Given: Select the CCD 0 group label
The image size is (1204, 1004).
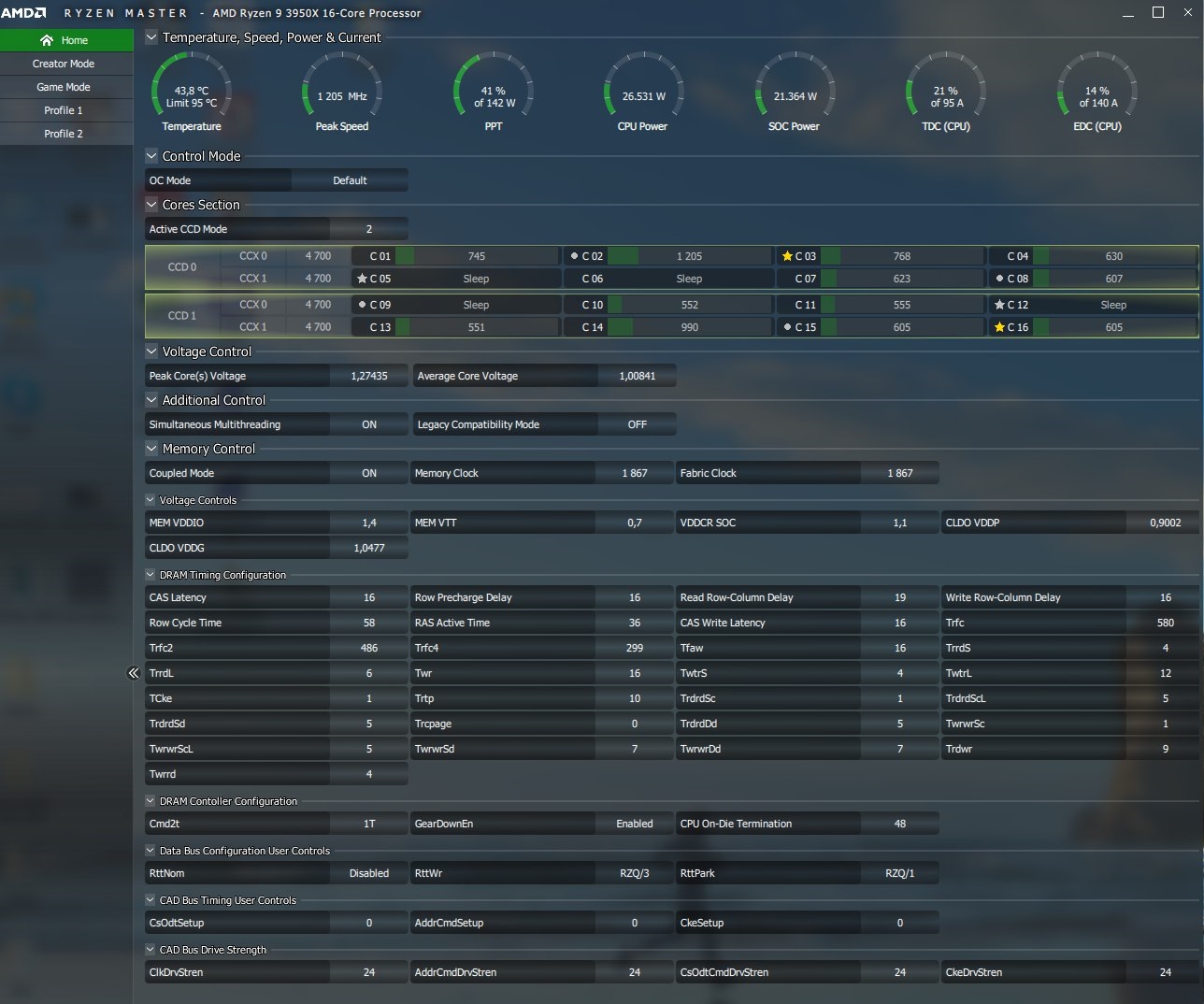Looking at the screenshot, I should click(182, 267).
